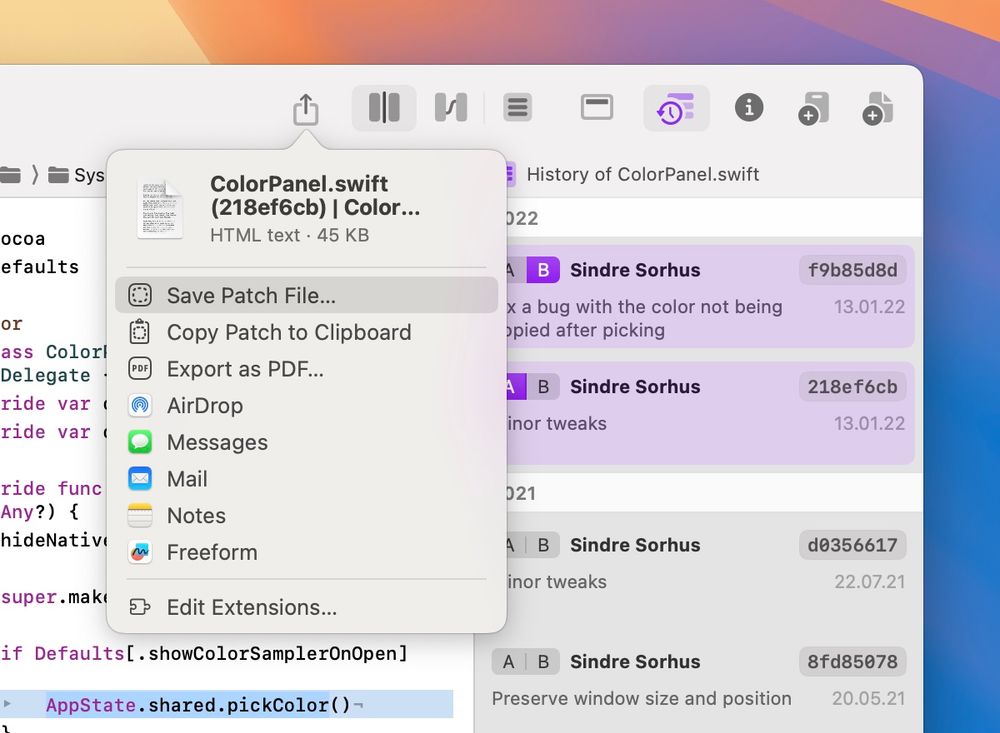The image size is (1000, 733).
Task: Send to Freeform app
Action: [306, 552]
